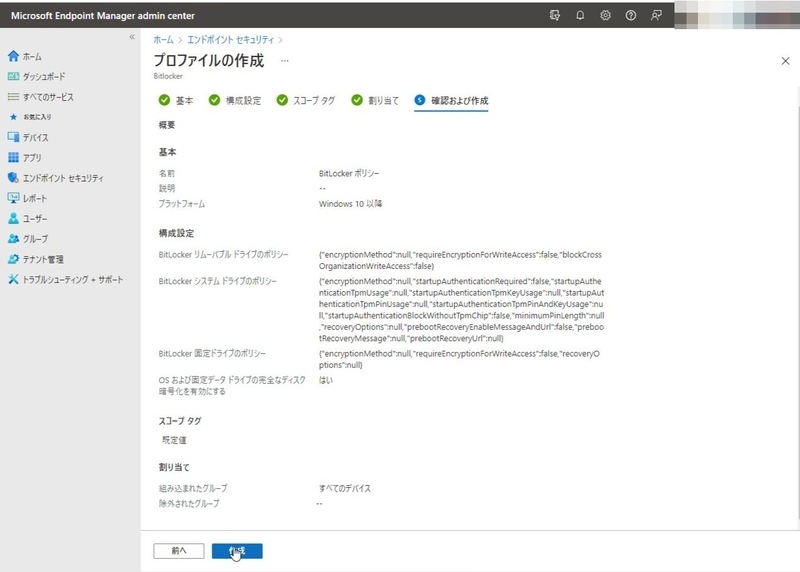This screenshot has height=572, width=800.
Task: Open テナント管理 icon in sidebar
Action: click(13, 259)
